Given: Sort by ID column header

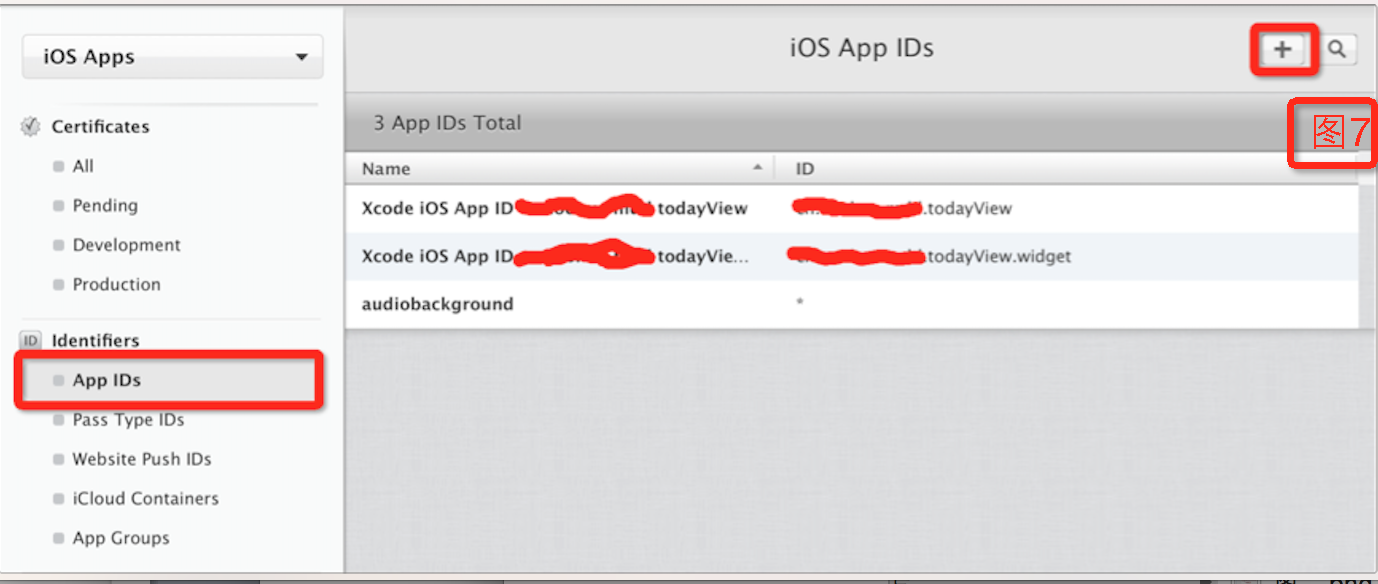Looking at the screenshot, I should [x=805, y=169].
